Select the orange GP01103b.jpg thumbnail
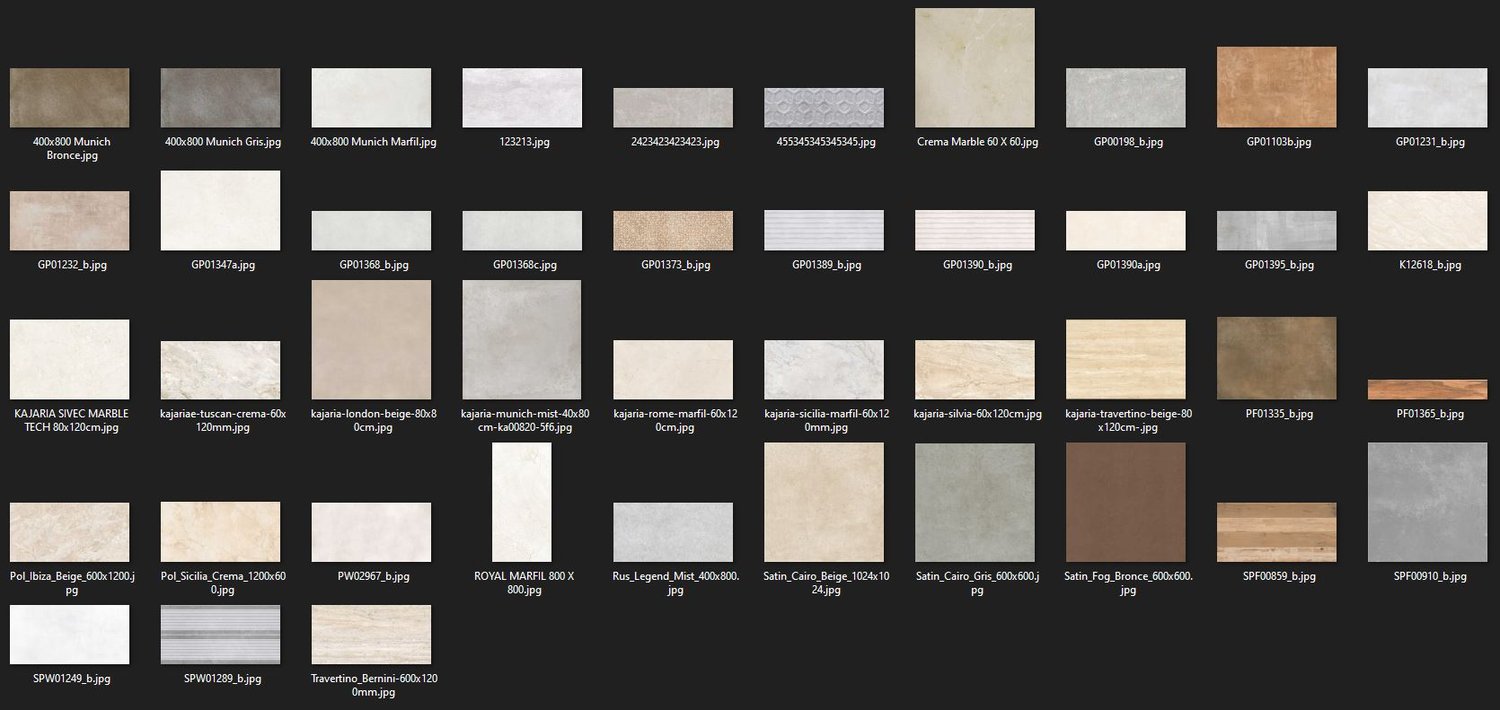Screen dimensions: 1500x710 (1277, 87)
